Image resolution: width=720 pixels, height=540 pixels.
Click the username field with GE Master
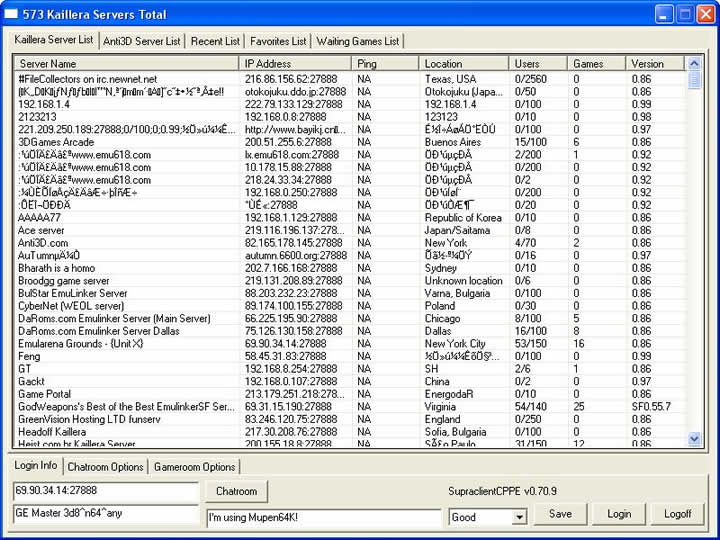(x=106, y=513)
